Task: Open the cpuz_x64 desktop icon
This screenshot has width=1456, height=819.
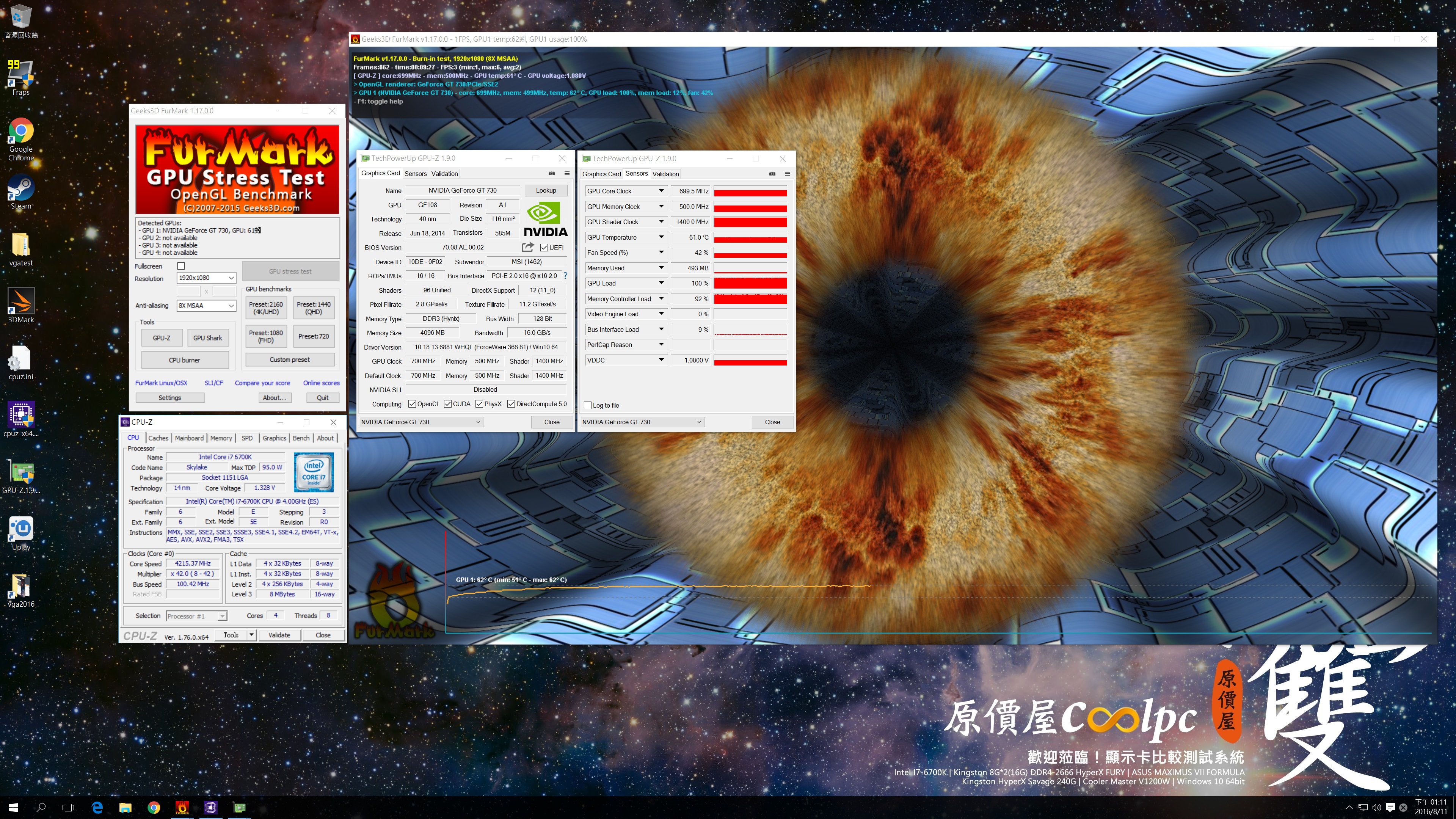Action: click(x=21, y=419)
